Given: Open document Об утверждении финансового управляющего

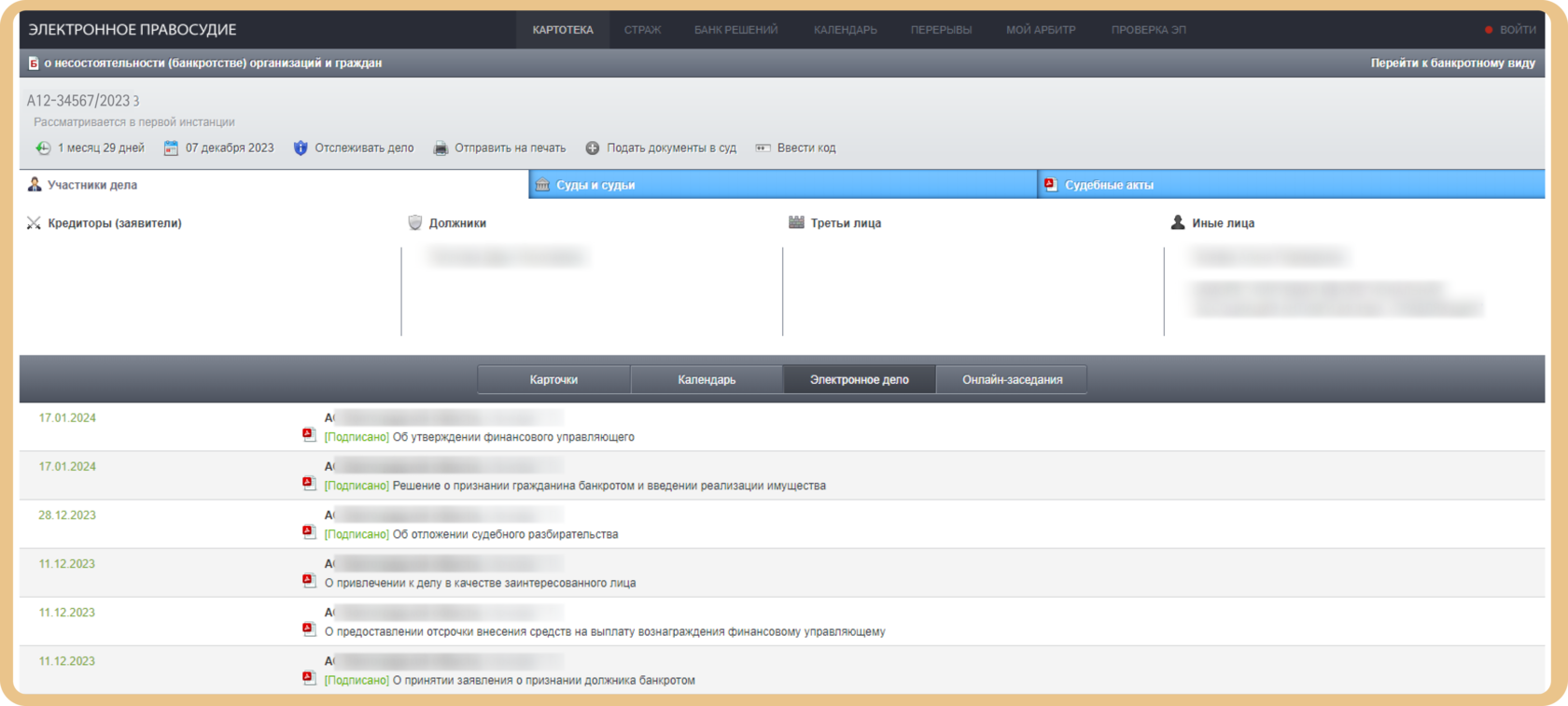Looking at the screenshot, I should [x=513, y=437].
